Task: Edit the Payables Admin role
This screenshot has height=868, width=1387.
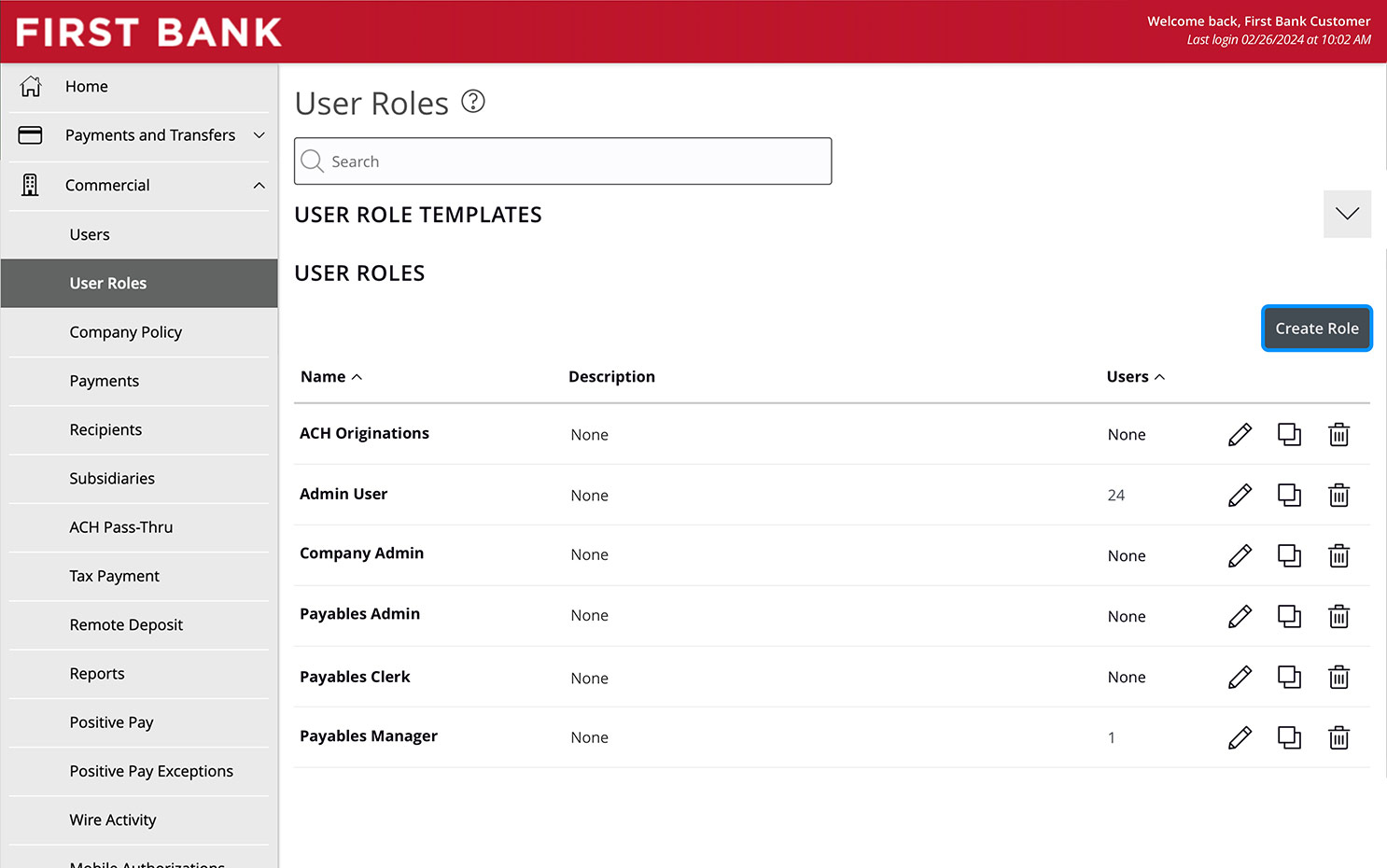Action: coord(1240,617)
